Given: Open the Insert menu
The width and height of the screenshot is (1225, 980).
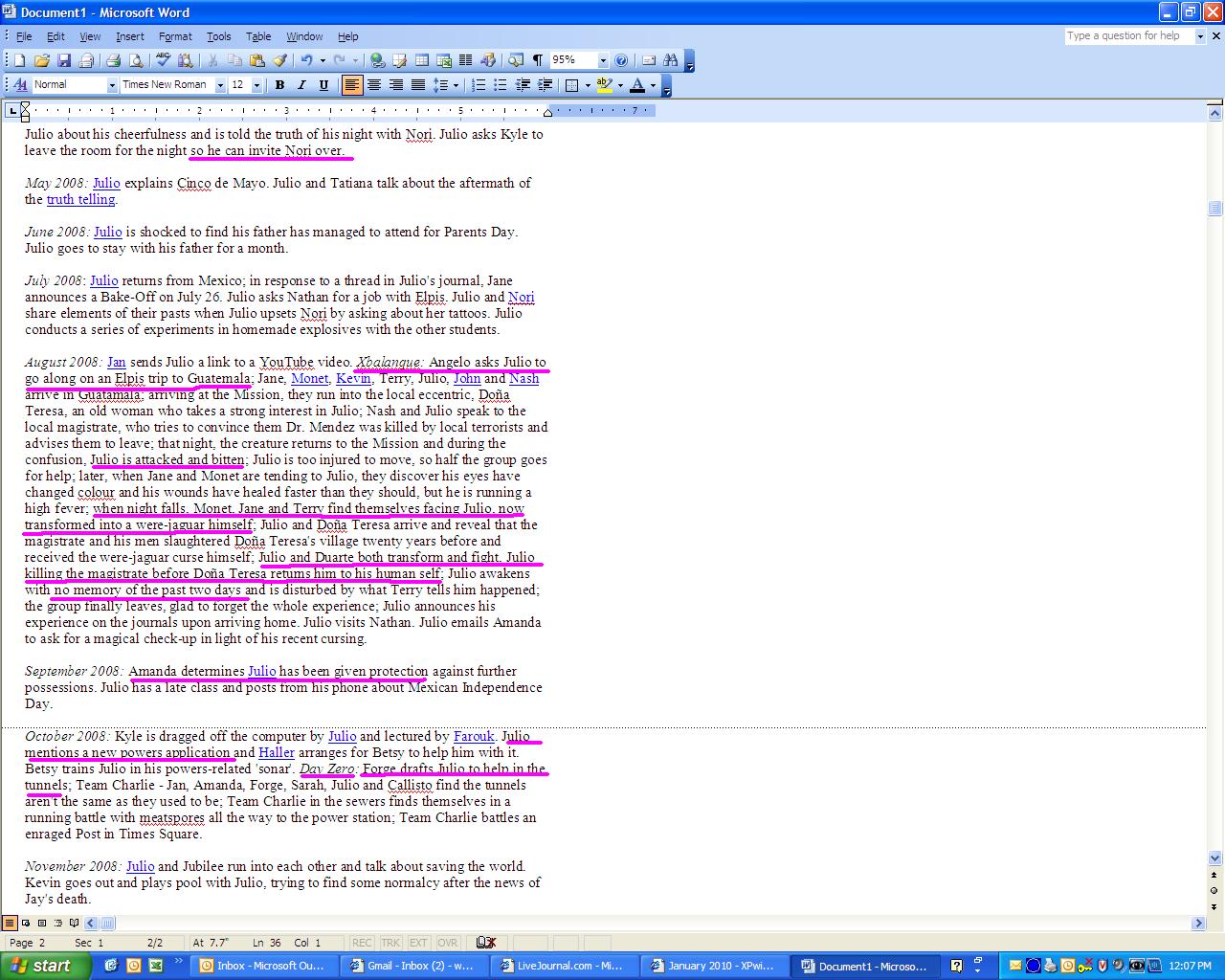Looking at the screenshot, I should 130,36.
